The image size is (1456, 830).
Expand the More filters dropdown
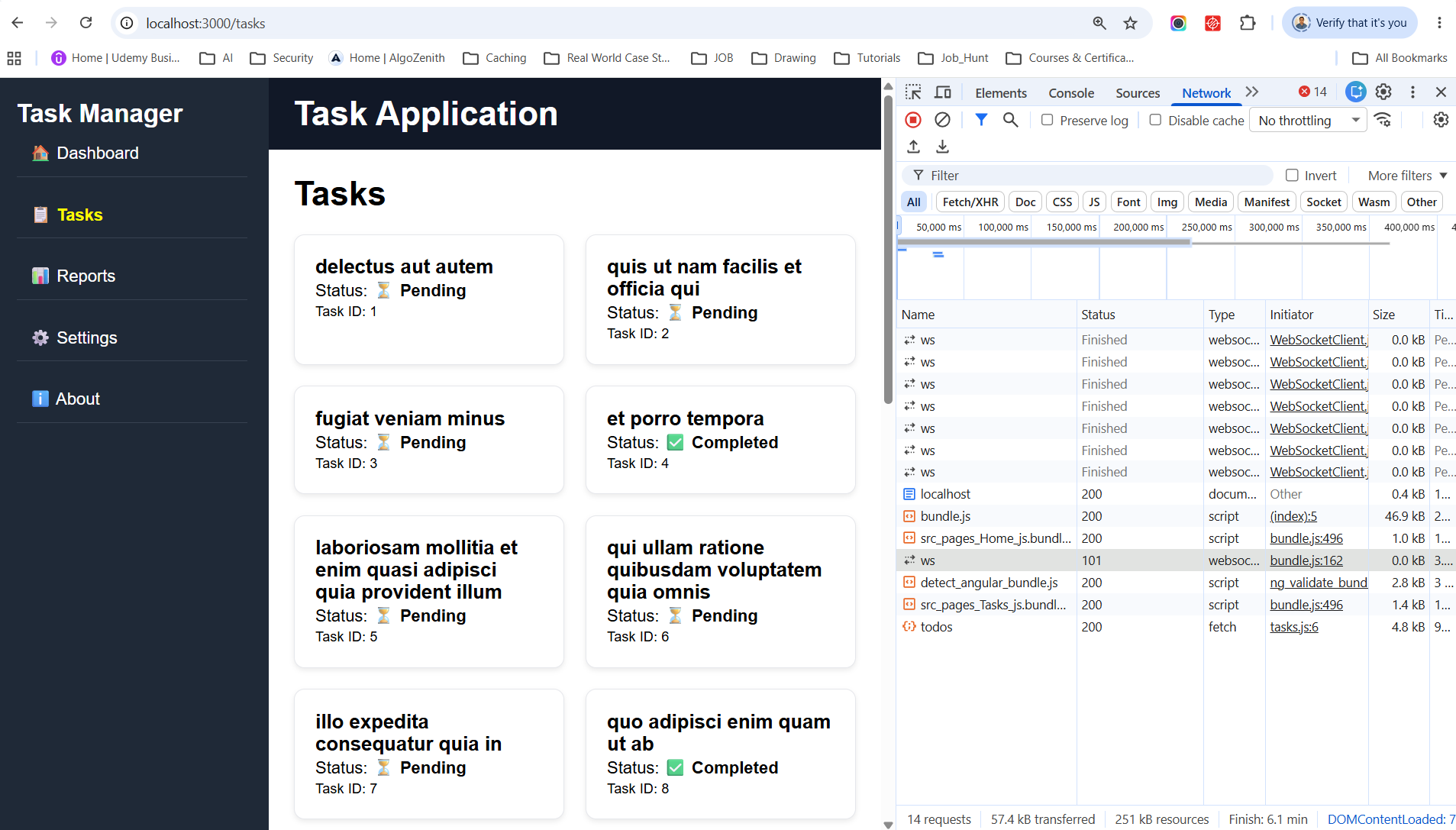(1407, 176)
